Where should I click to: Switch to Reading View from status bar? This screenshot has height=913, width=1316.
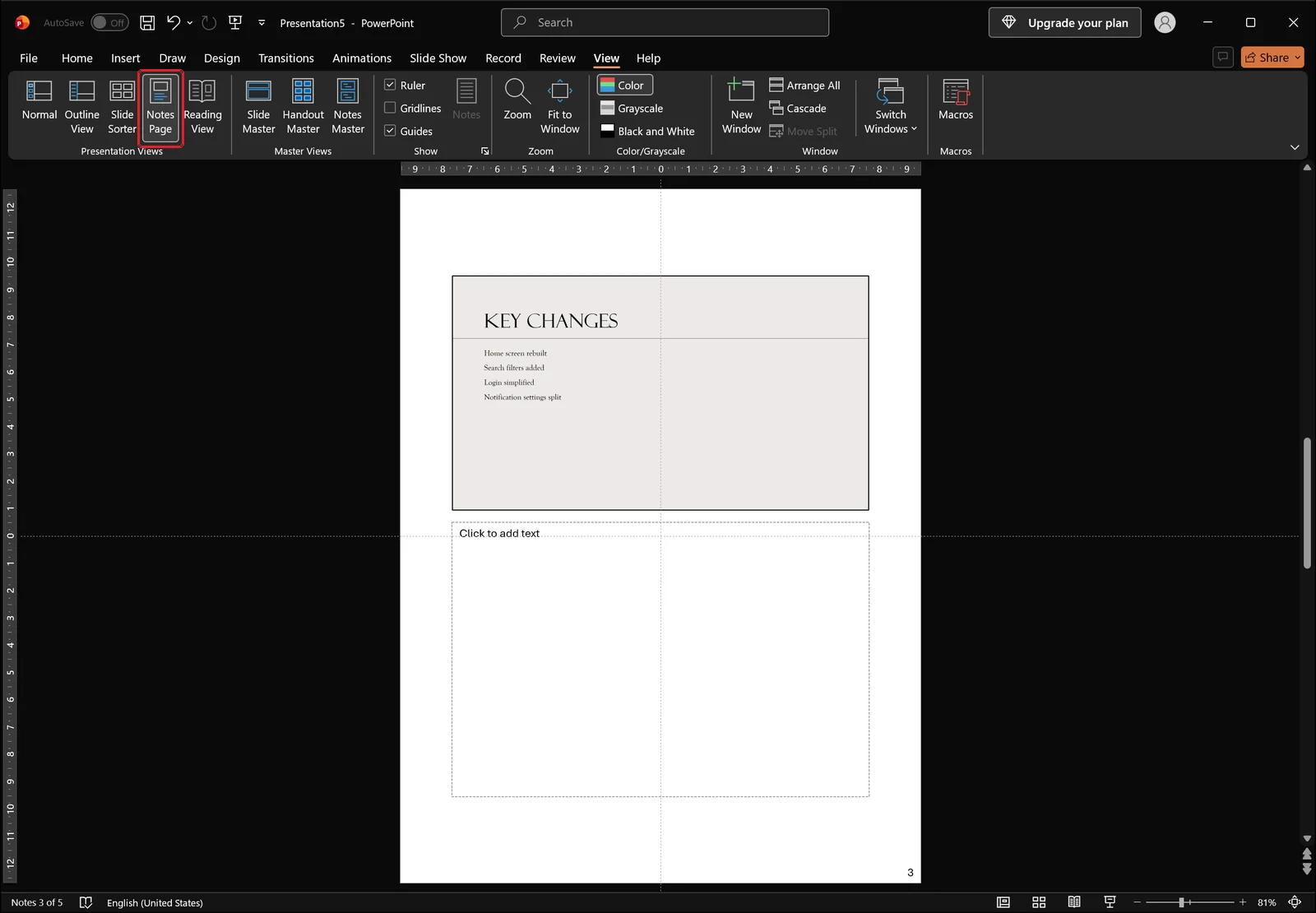(1074, 902)
